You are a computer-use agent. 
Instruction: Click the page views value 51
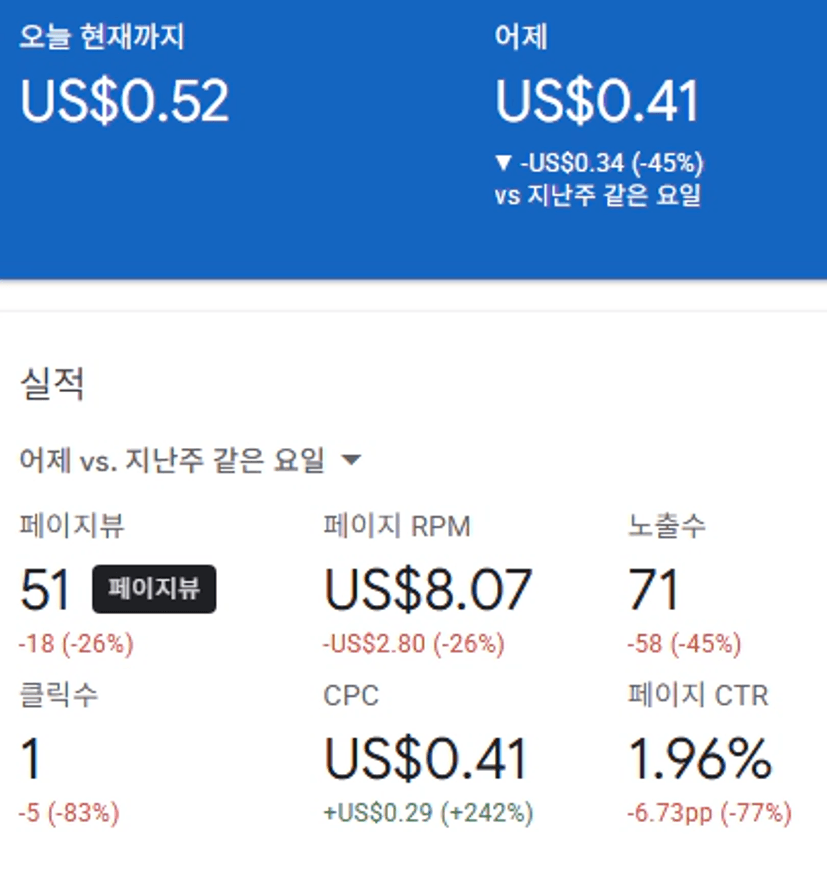click(45, 590)
